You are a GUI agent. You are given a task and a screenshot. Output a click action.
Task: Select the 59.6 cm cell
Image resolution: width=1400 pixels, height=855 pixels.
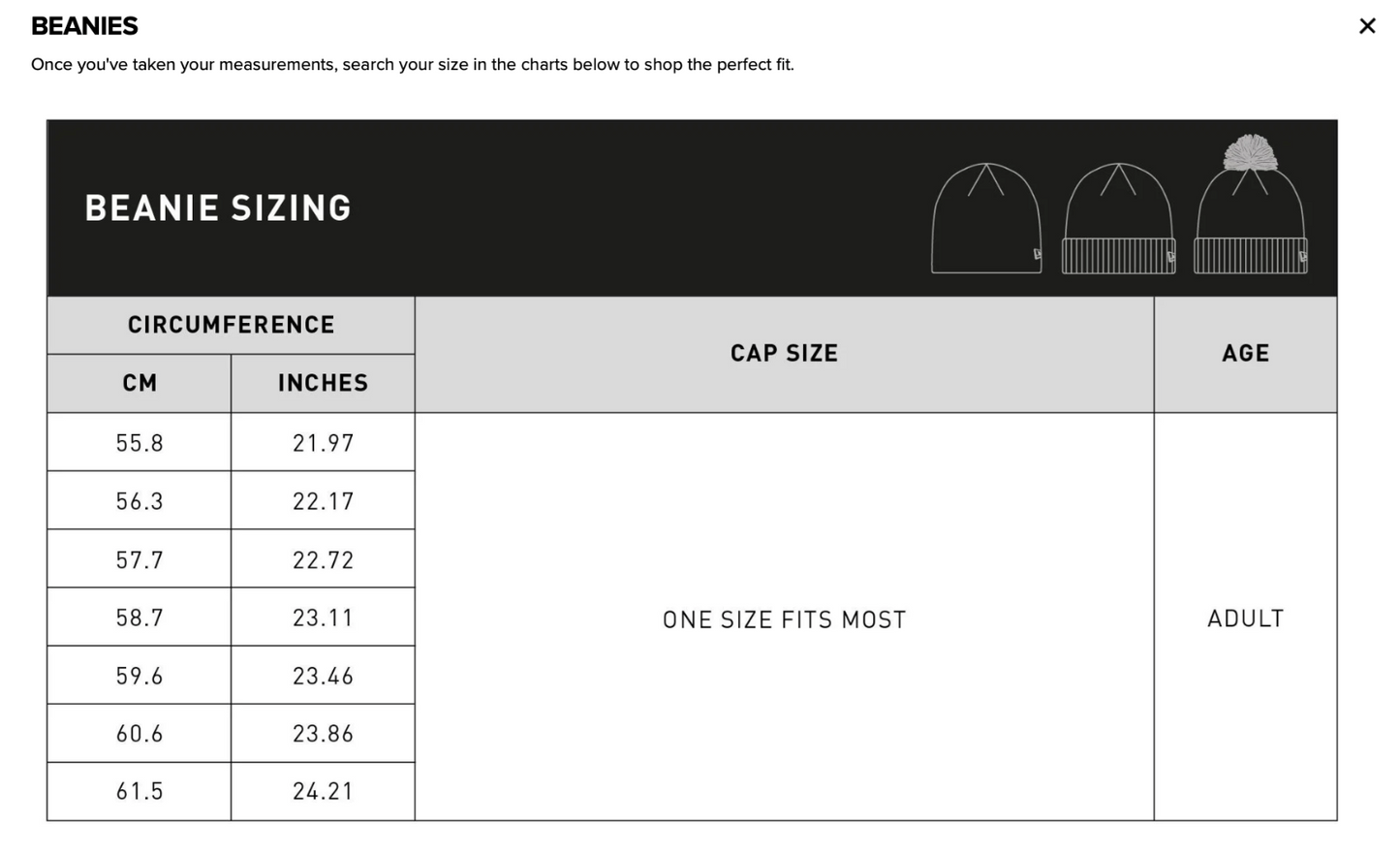click(x=140, y=676)
